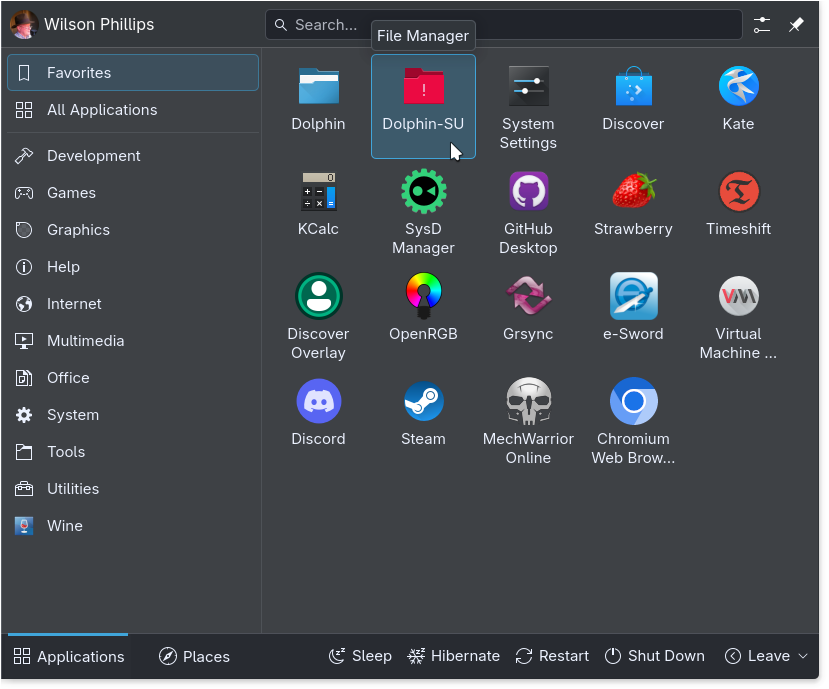The image size is (829, 689).
Task: Click the Restart button
Action: [x=552, y=656]
